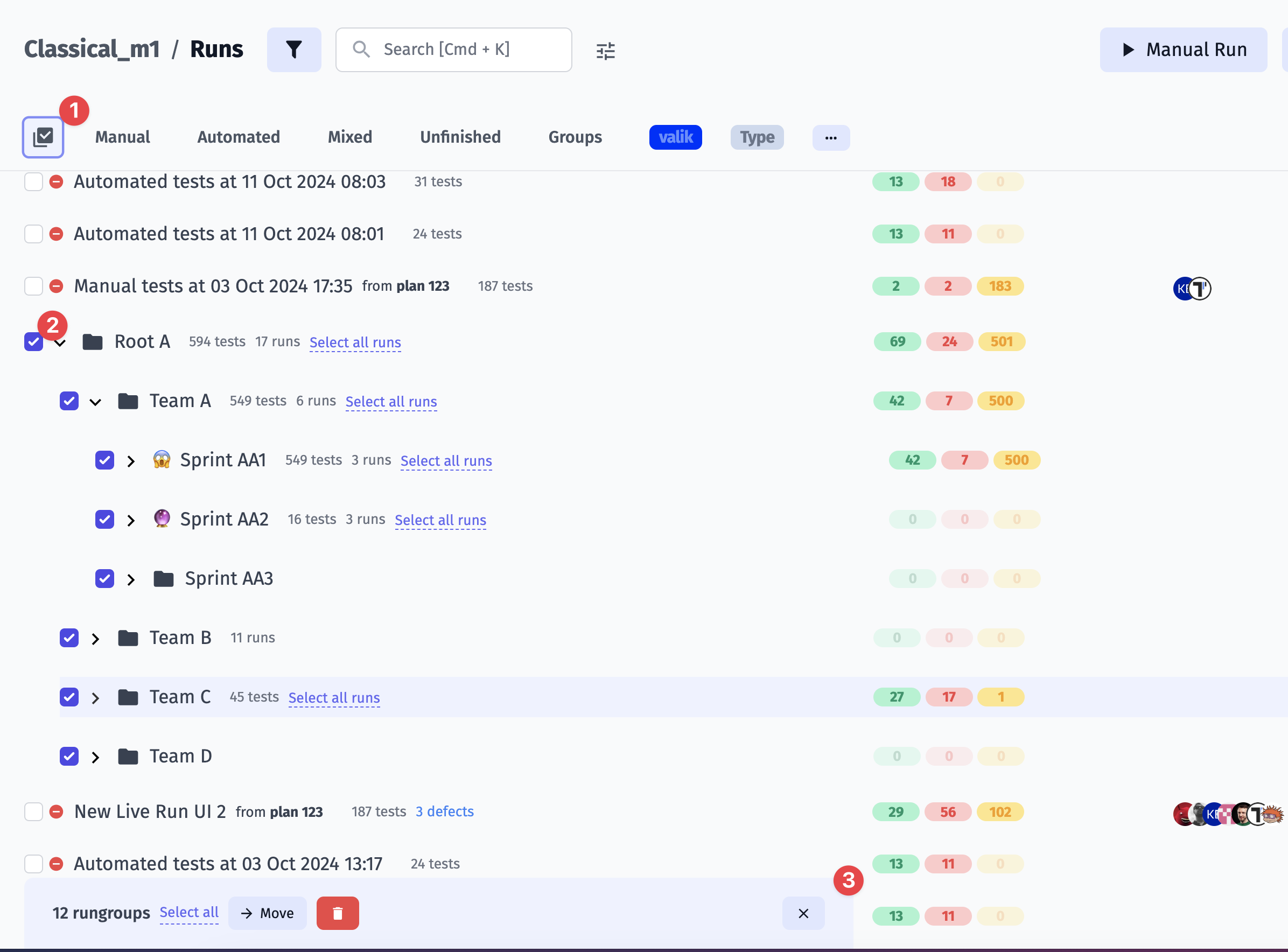The width and height of the screenshot is (1288, 952).
Task: Click the close X icon in bottom bar
Action: point(804,913)
